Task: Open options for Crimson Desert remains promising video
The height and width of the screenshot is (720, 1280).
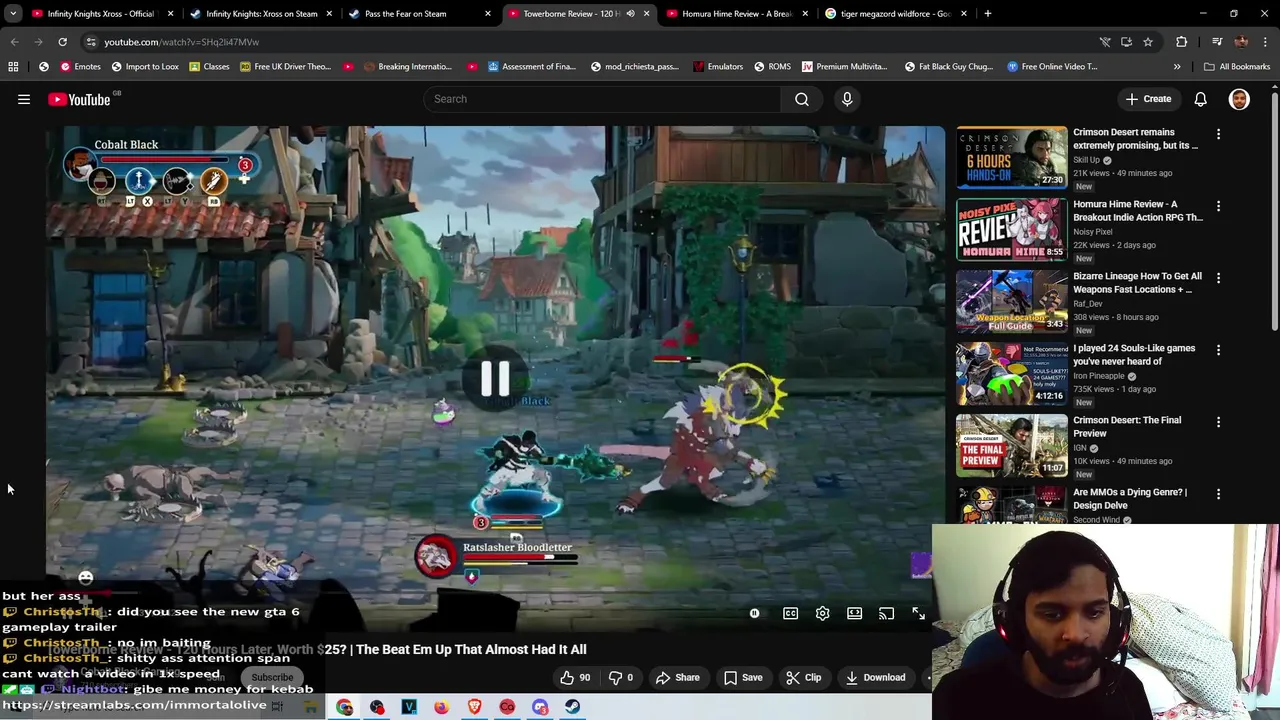Action: point(1218,134)
